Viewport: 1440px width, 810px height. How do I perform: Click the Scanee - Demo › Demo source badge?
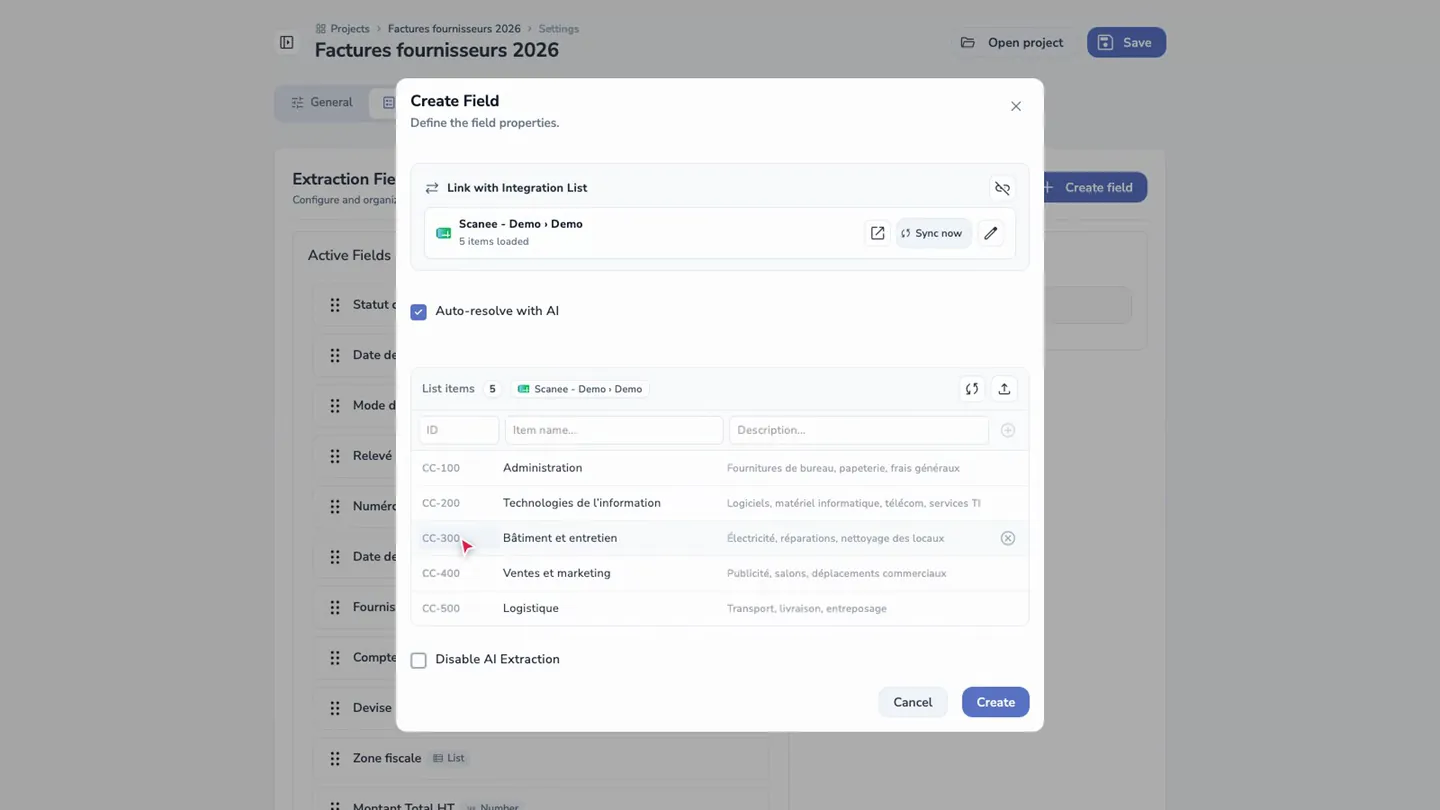tap(580, 389)
